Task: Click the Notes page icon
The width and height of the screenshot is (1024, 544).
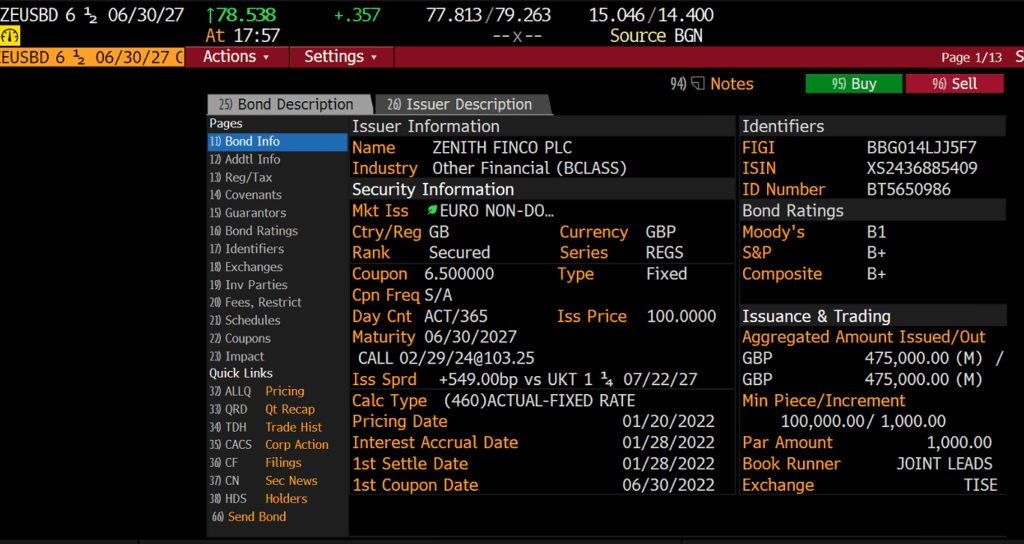Action: (698, 84)
